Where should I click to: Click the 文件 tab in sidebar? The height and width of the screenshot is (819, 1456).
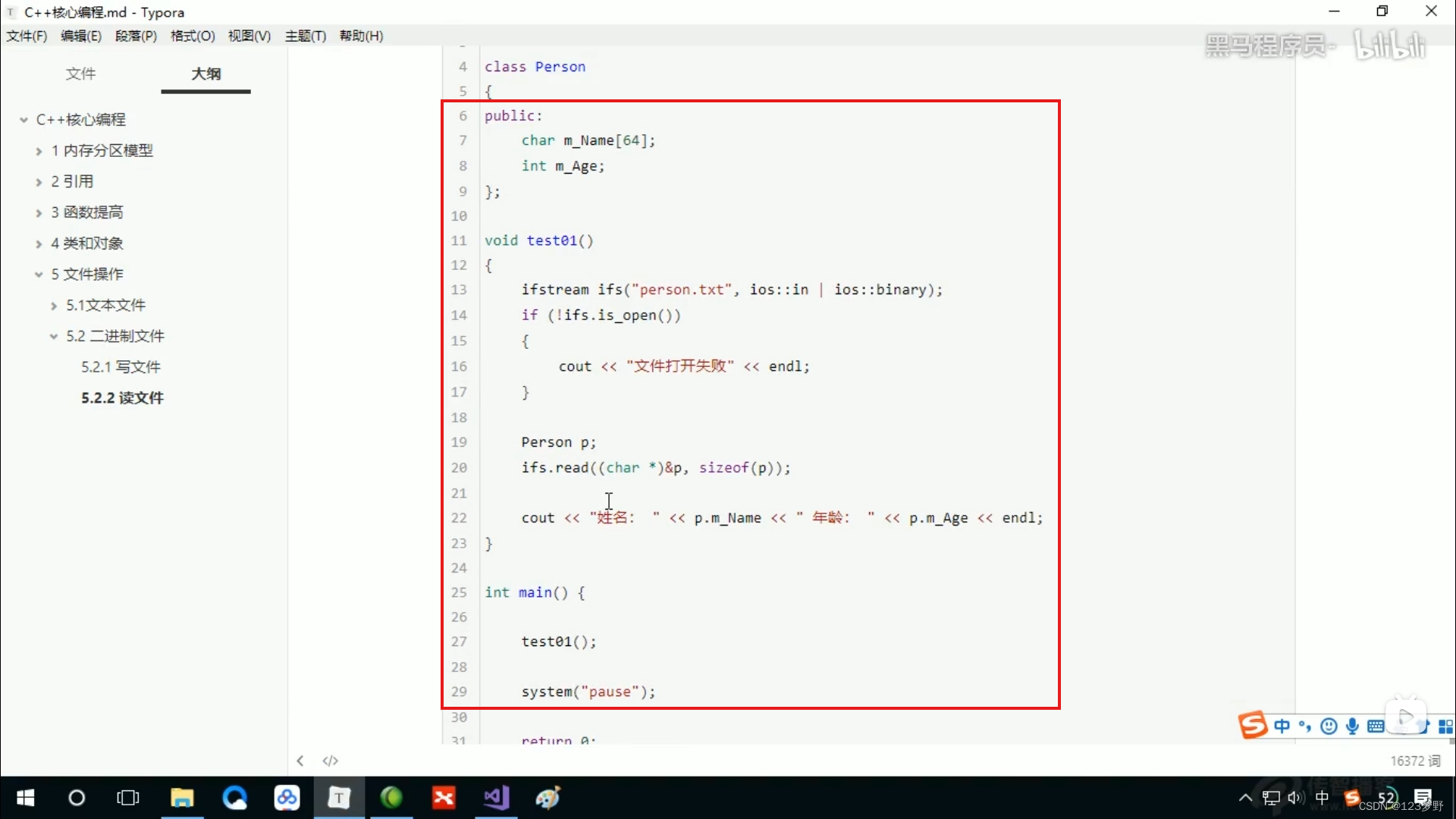[x=80, y=73]
